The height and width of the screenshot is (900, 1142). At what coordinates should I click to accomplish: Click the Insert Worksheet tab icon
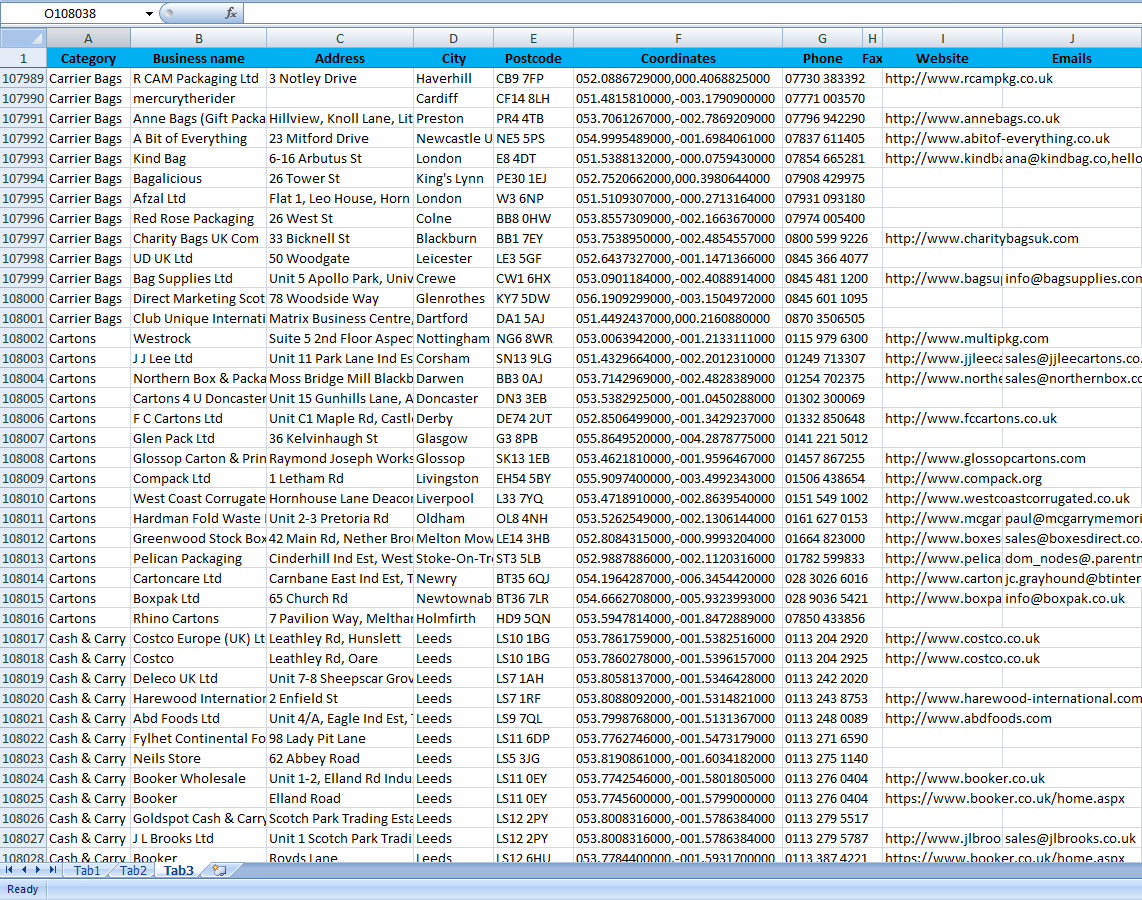218,870
